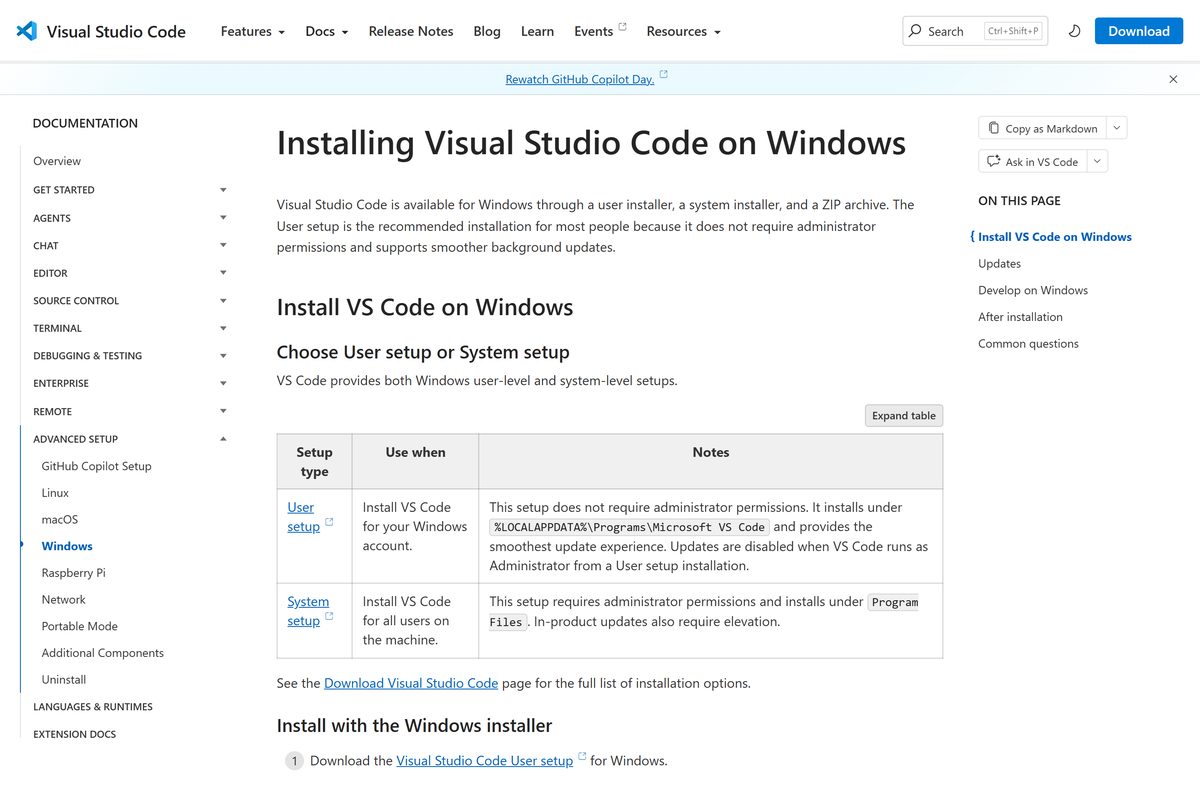Dismiss the GitHub Copilot Day banner

(x=1174, y=79)
